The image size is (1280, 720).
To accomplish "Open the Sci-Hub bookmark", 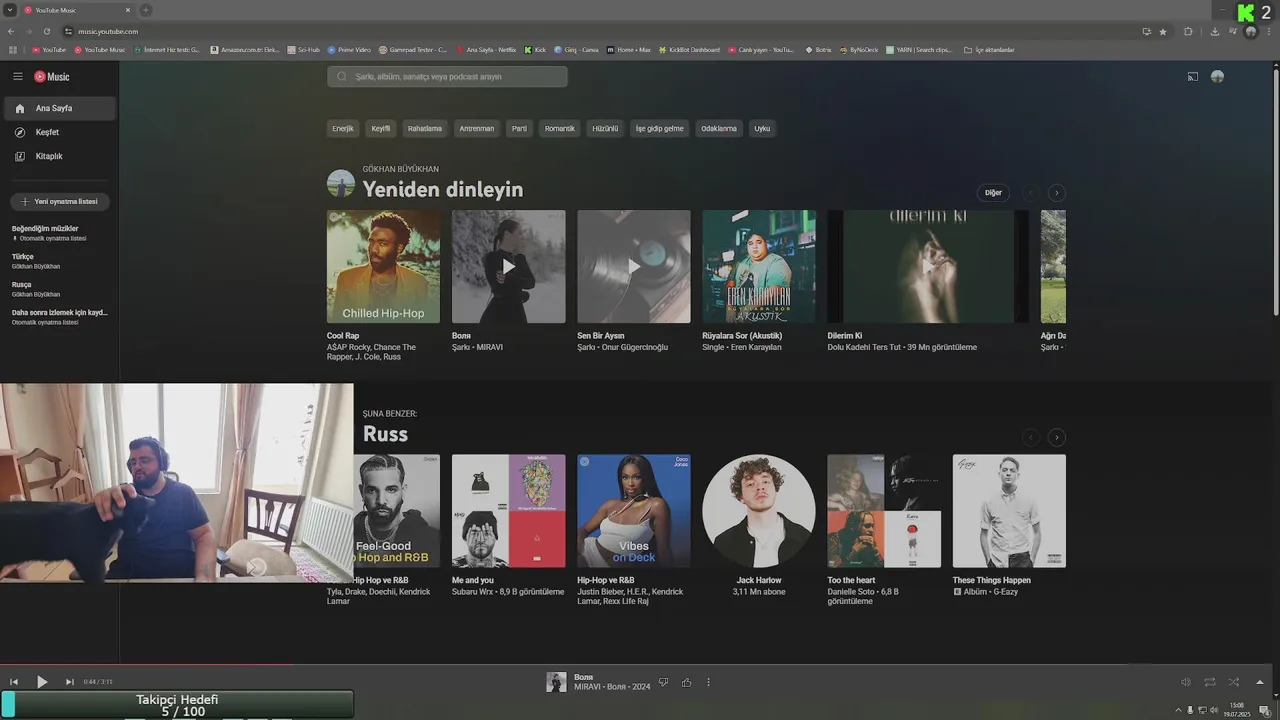I will 303,49.
